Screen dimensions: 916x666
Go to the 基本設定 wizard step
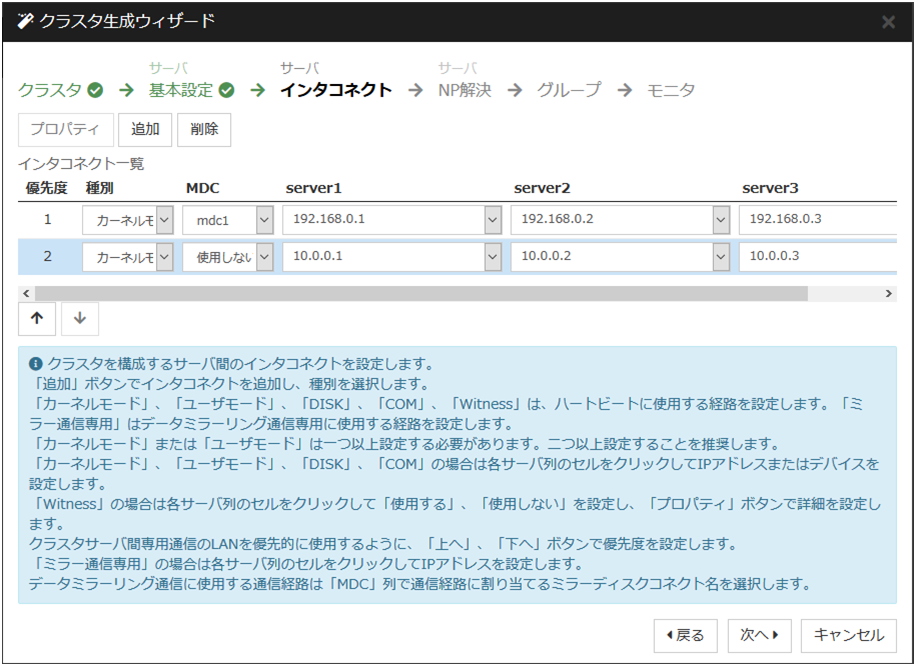click(181, 90)
